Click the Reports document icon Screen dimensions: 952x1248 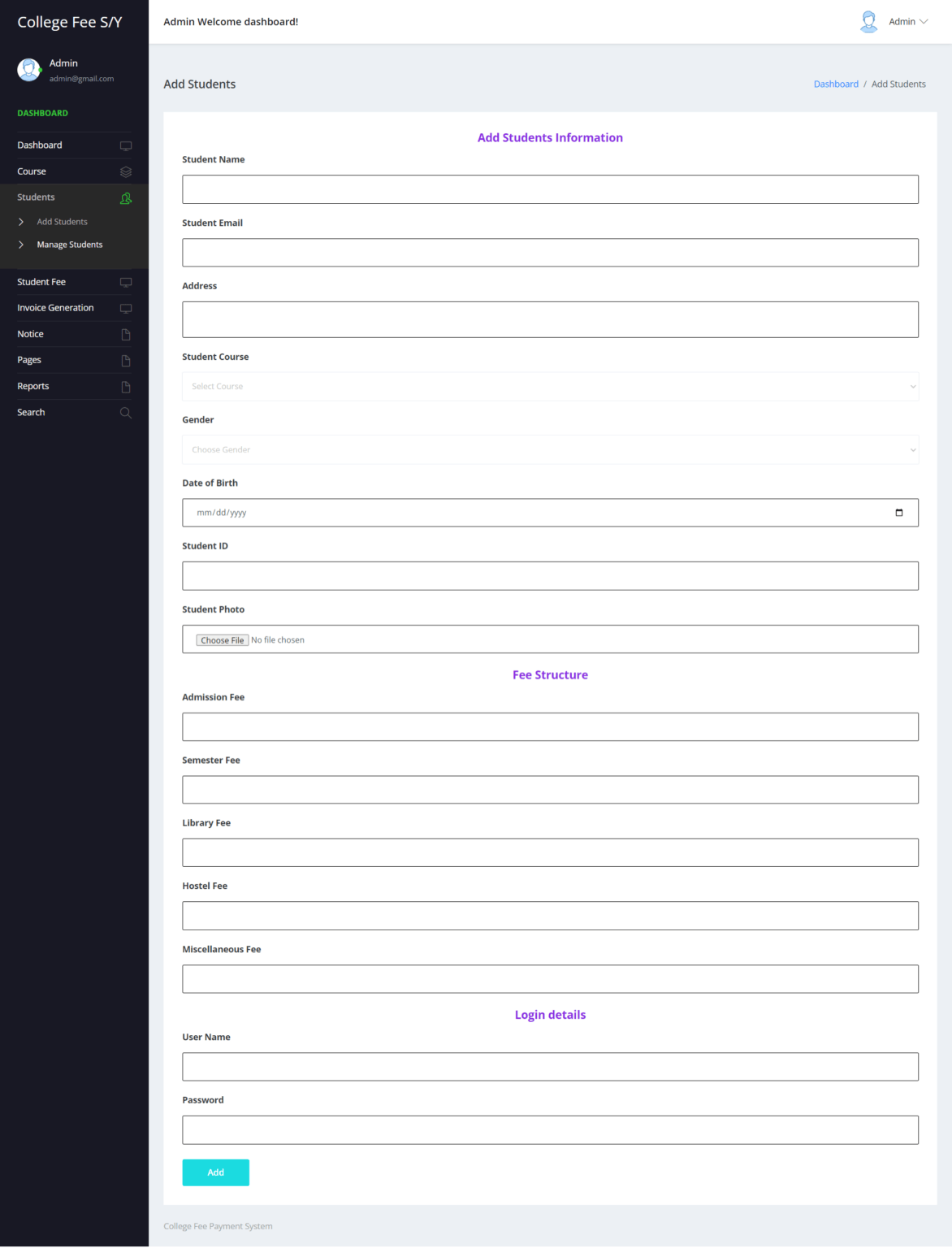(x=126, y=387)
